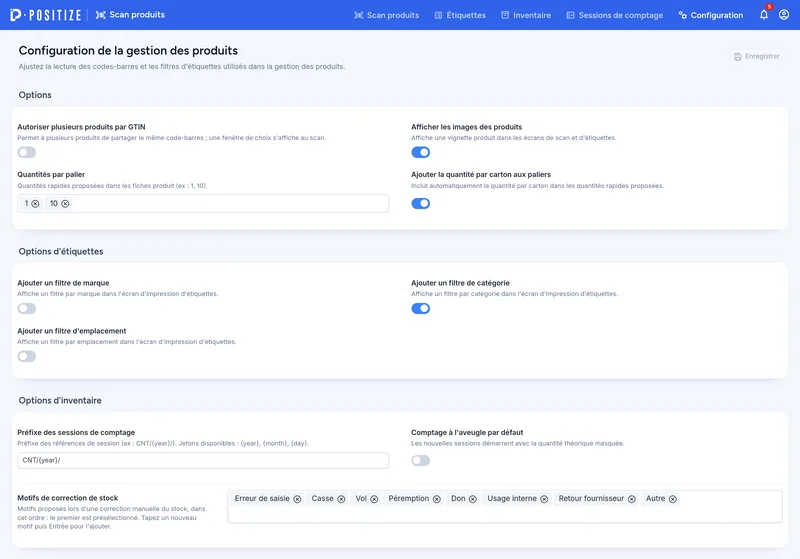Remove the Casse reason

(341, 499)
